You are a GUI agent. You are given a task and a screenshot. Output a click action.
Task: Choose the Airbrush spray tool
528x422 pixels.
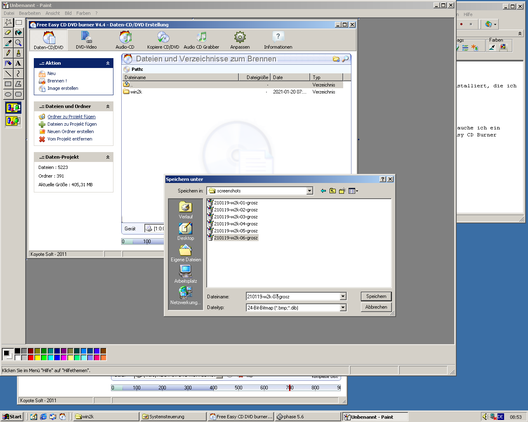[x=8, y=63]
